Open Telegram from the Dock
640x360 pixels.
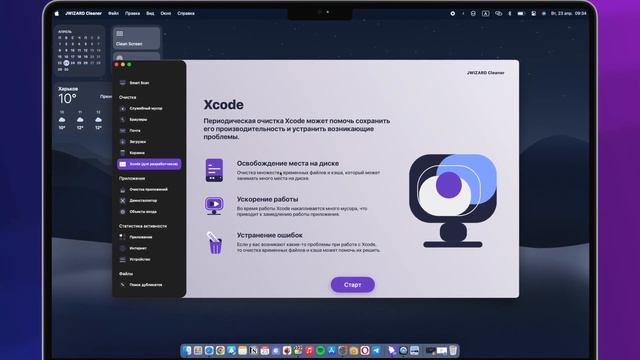376,350
